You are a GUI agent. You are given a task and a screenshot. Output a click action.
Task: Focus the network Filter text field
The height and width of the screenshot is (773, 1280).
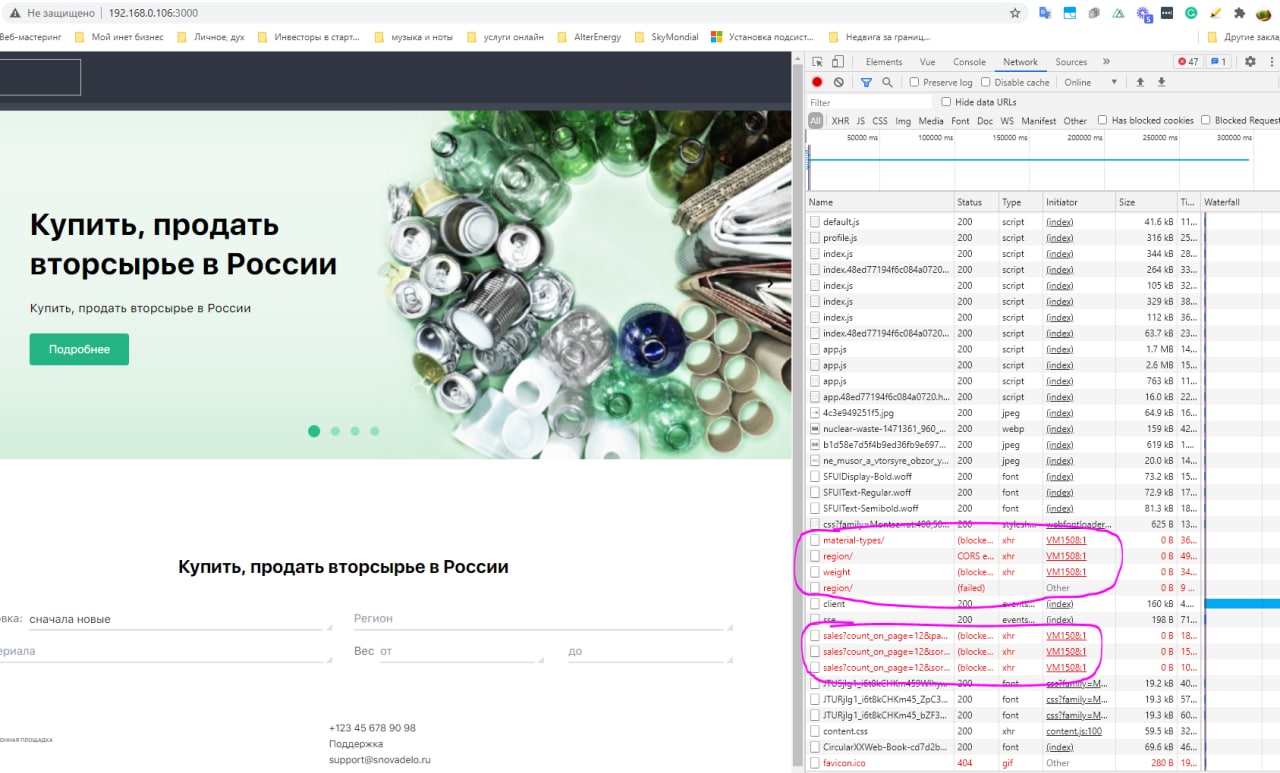click(869, 102)
